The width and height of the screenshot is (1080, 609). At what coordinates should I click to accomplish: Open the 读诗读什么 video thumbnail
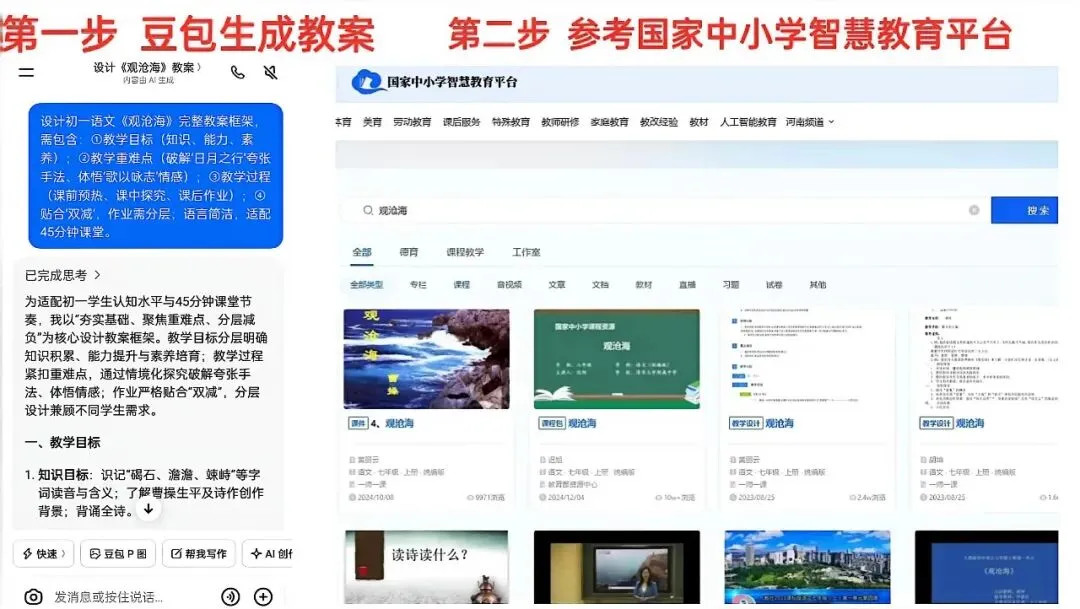point(426,567)
